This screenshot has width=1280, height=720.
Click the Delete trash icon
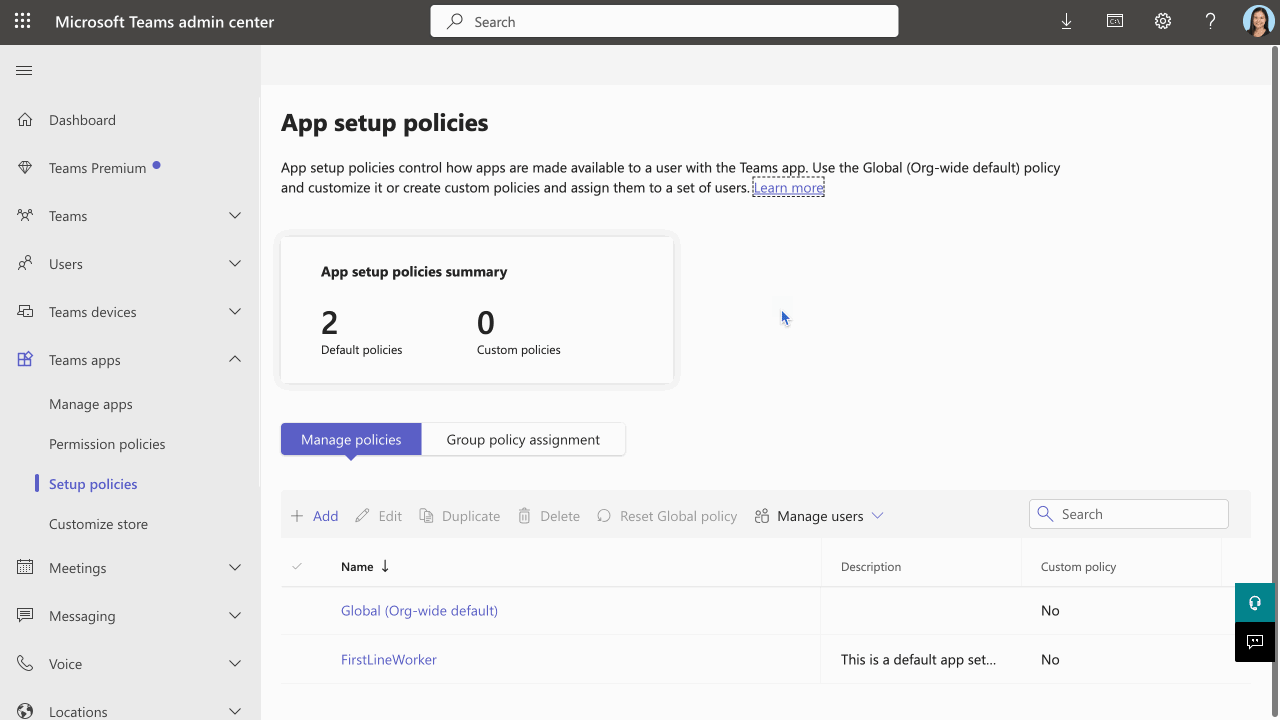coord(524,516)
